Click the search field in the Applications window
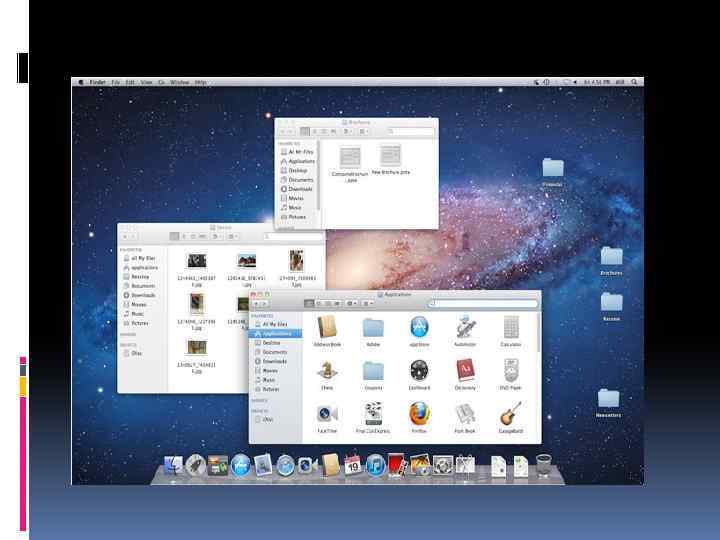This screenshot has height=540, width=720. pyautogui.click(x=482, y=303)
